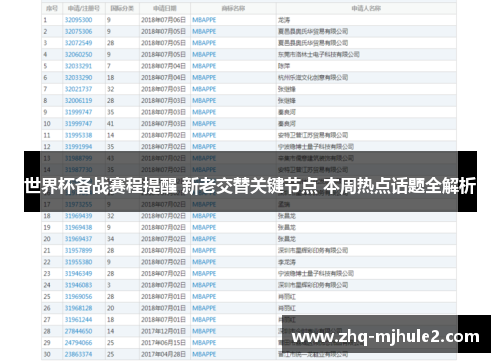Screen dimensions: 500x362
Task: Open registration number 27844650
Action: 78,331
